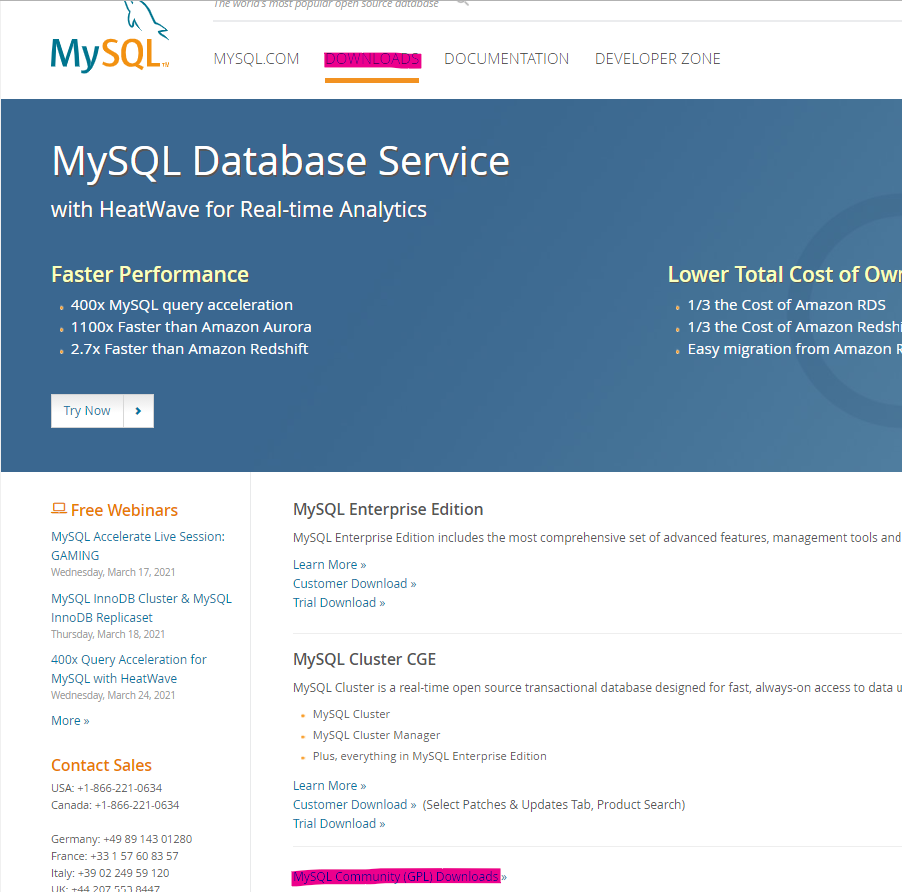Click '2.7x Faster than Amazon Redshift' bullet
This screenshot has height=892, width=902.
(x=189, y=349)
